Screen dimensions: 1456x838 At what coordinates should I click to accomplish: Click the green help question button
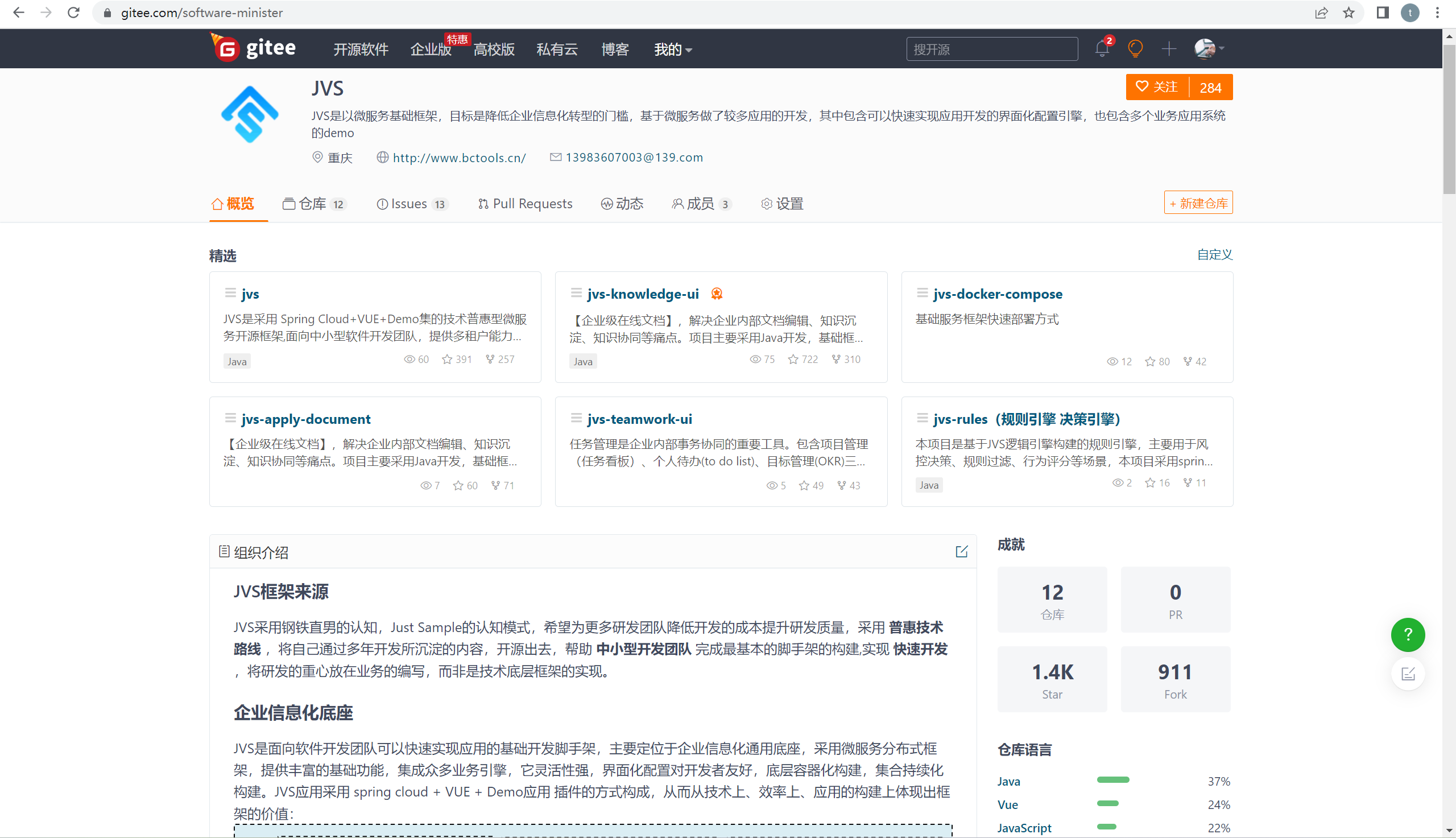[x=1408, y=634]
